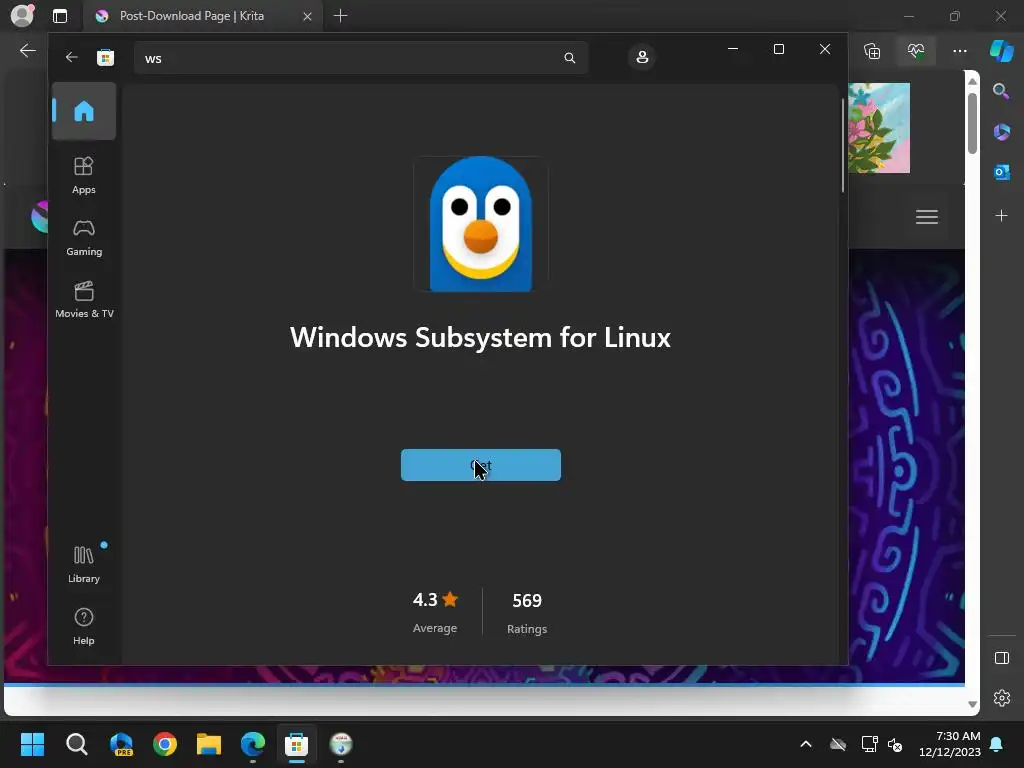
Task: Open Copilot in Edge
Action: click(x=1002, y=51)
